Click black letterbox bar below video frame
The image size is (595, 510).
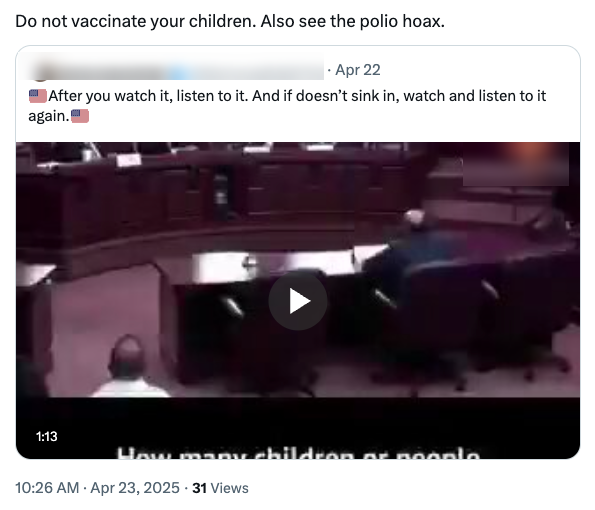coord(298,428)
